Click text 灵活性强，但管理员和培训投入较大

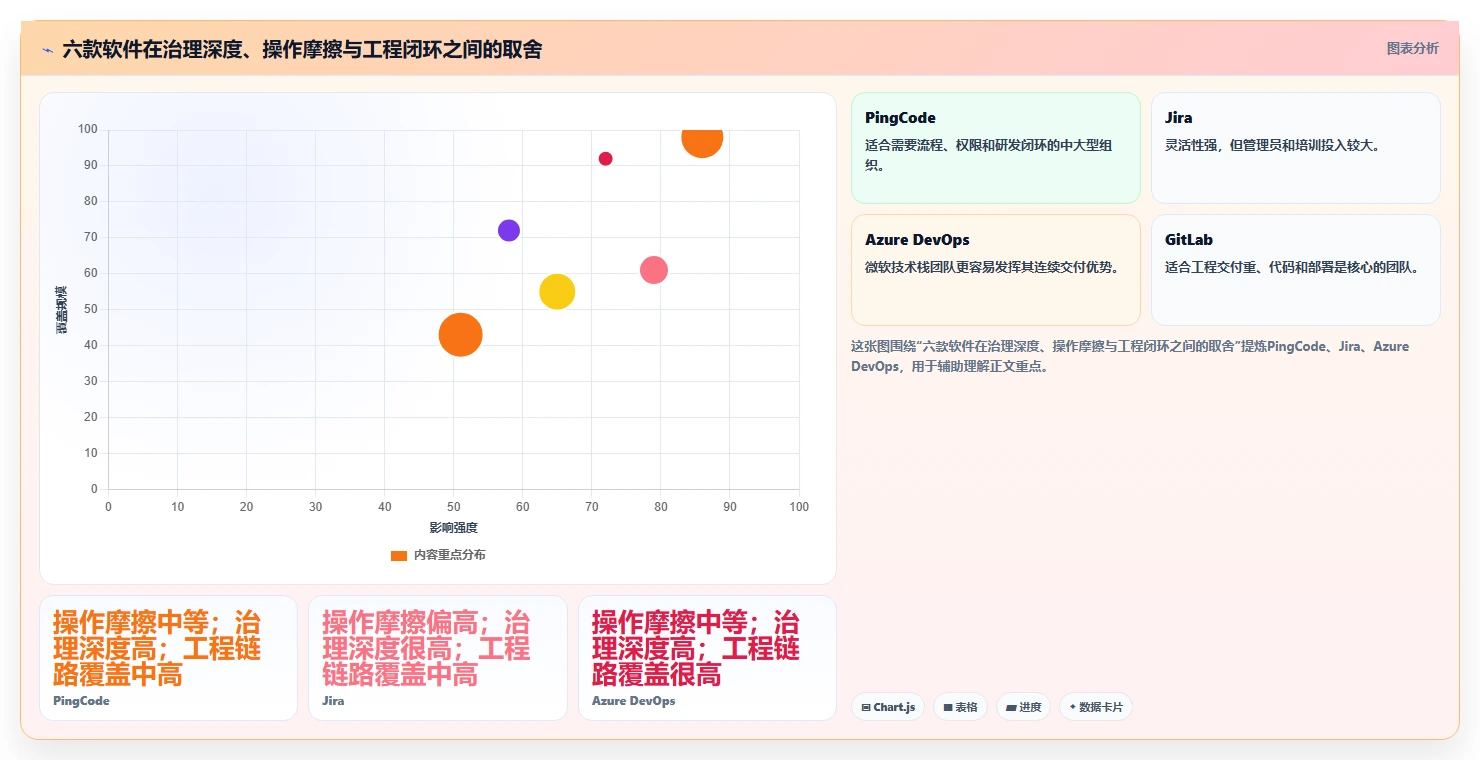click(1272, 145)
